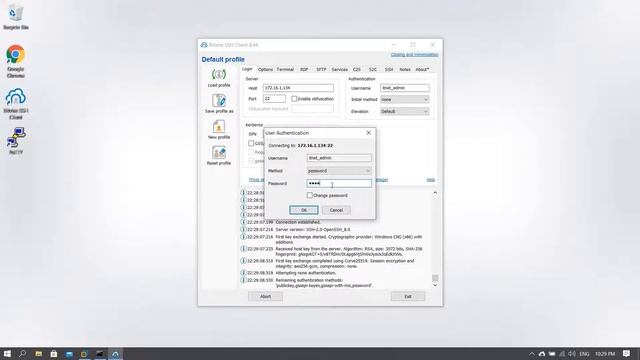Image resolution: width=640 pixels, height=360 pixels.
Task: Switch to the Login tab
Action: (247, 69)
